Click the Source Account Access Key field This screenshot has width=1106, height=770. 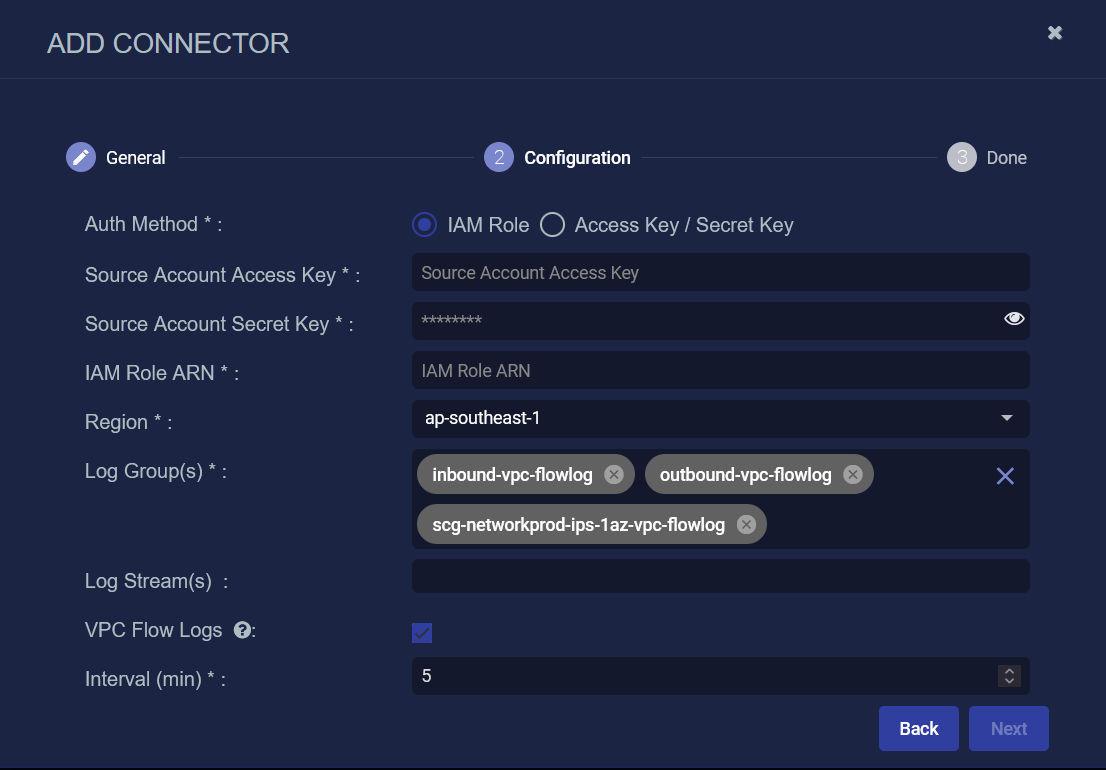pyautogui.click(x=720, y=272)
